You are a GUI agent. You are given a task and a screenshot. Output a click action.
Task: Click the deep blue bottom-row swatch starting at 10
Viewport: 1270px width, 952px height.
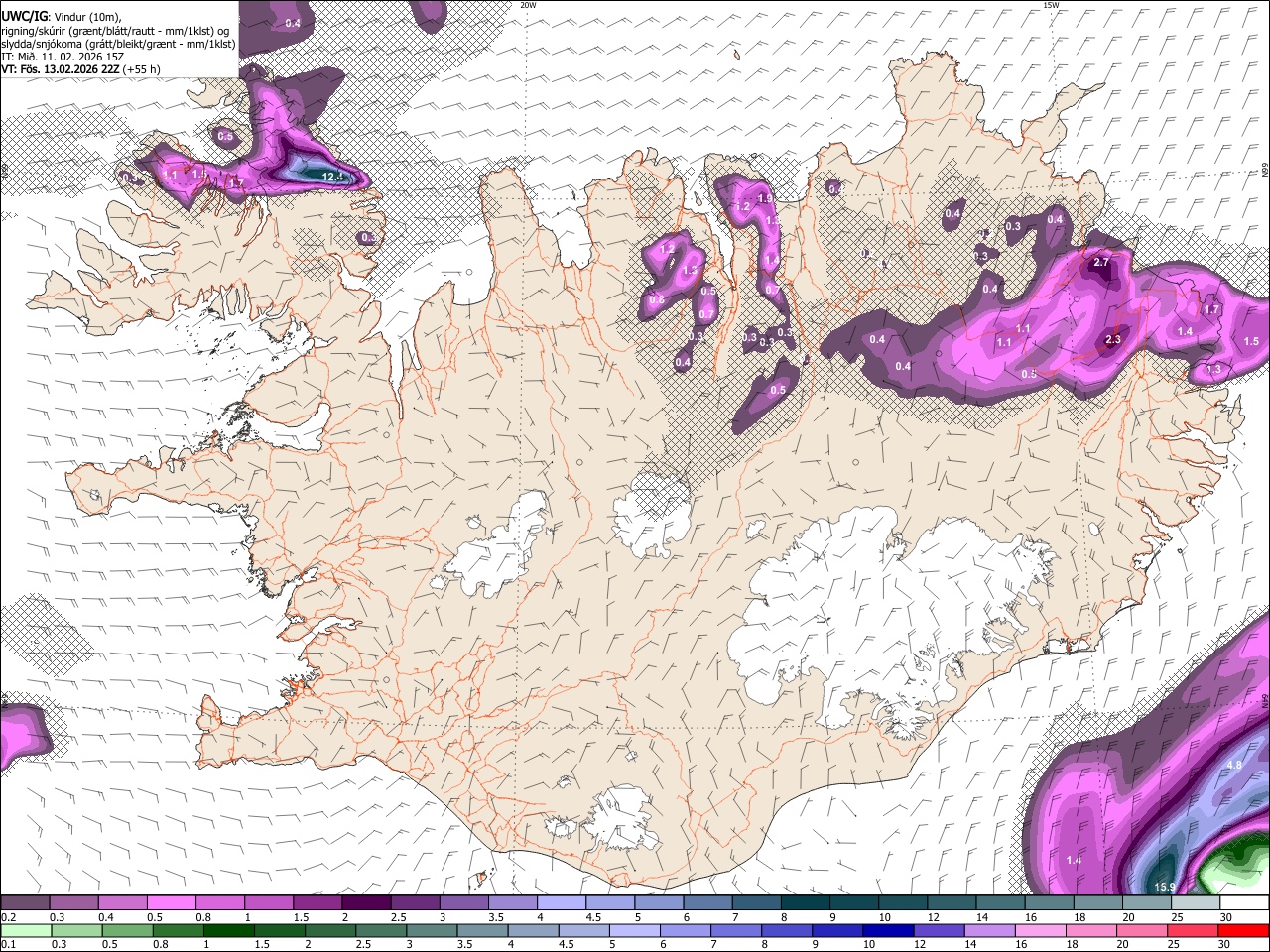889,931
